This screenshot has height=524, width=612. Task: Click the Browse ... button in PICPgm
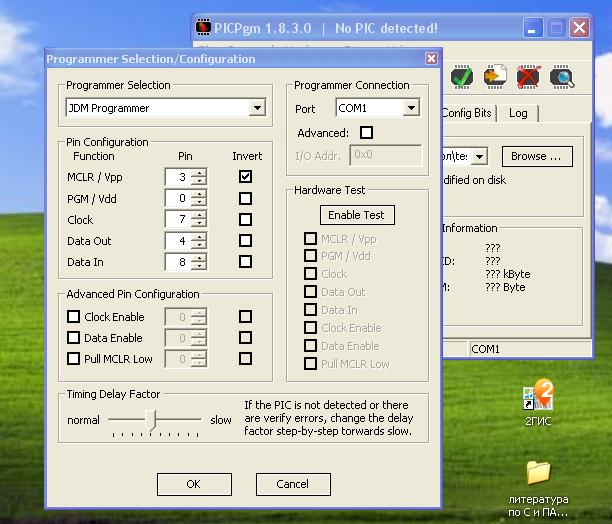tap(537, 156)
